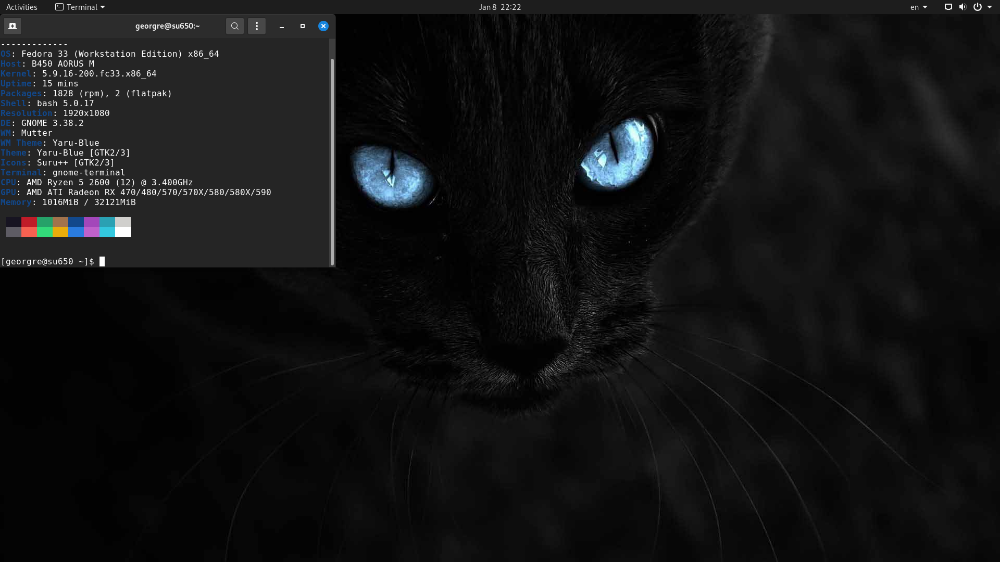Open the Terminal app menu in the top bar
Screen dimensions: 1000x562
[80, 7]
